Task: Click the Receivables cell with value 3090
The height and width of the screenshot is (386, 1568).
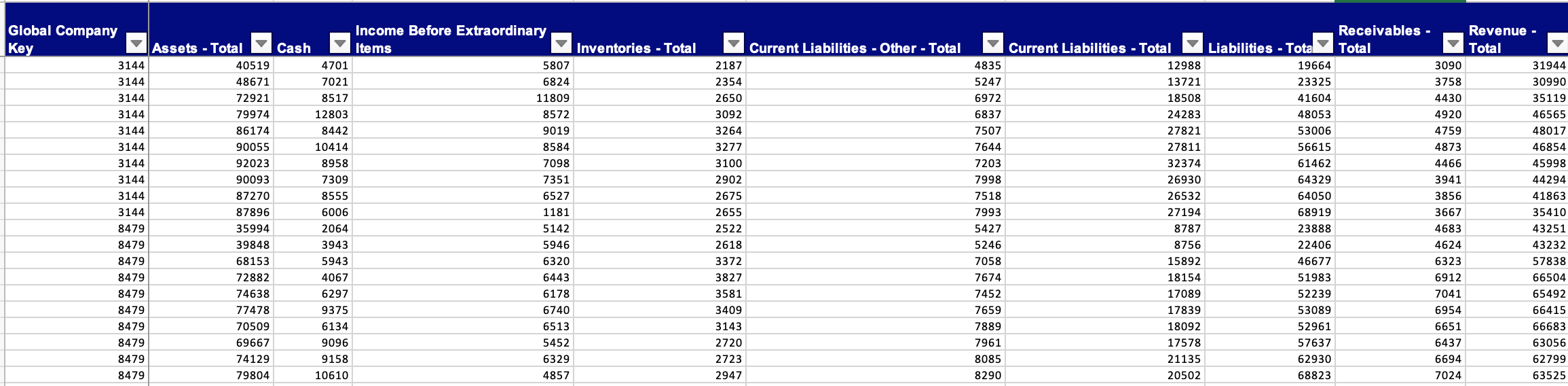Action: point(1400,65)
